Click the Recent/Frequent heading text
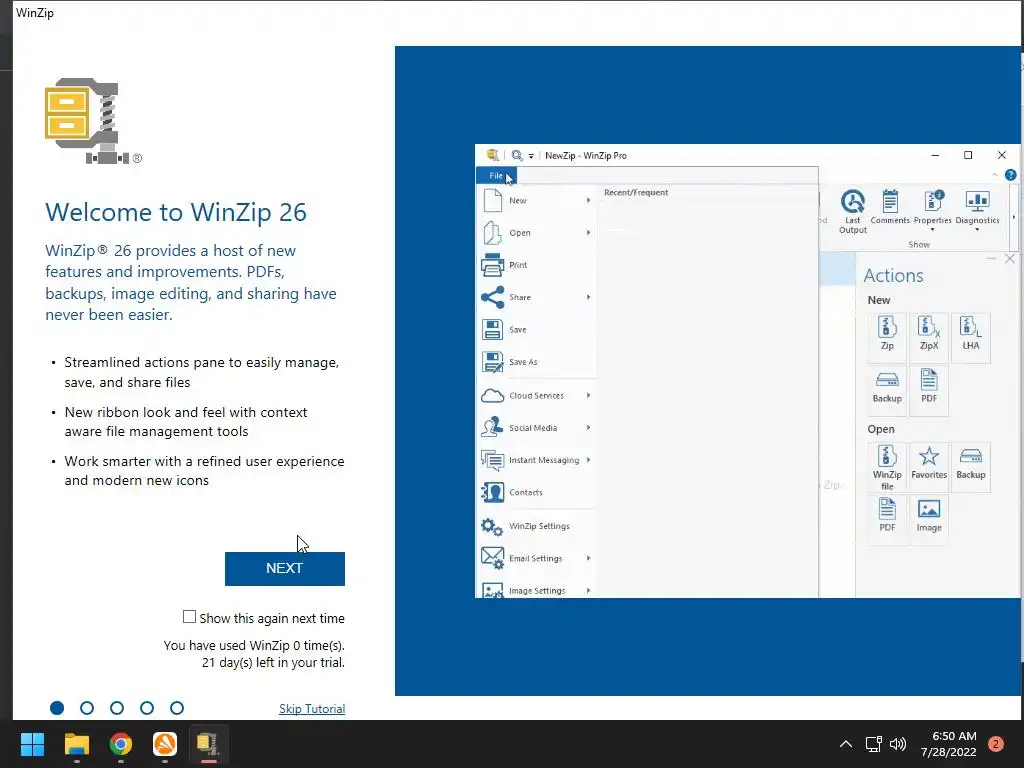1024x768 pixels. (636, 193)
